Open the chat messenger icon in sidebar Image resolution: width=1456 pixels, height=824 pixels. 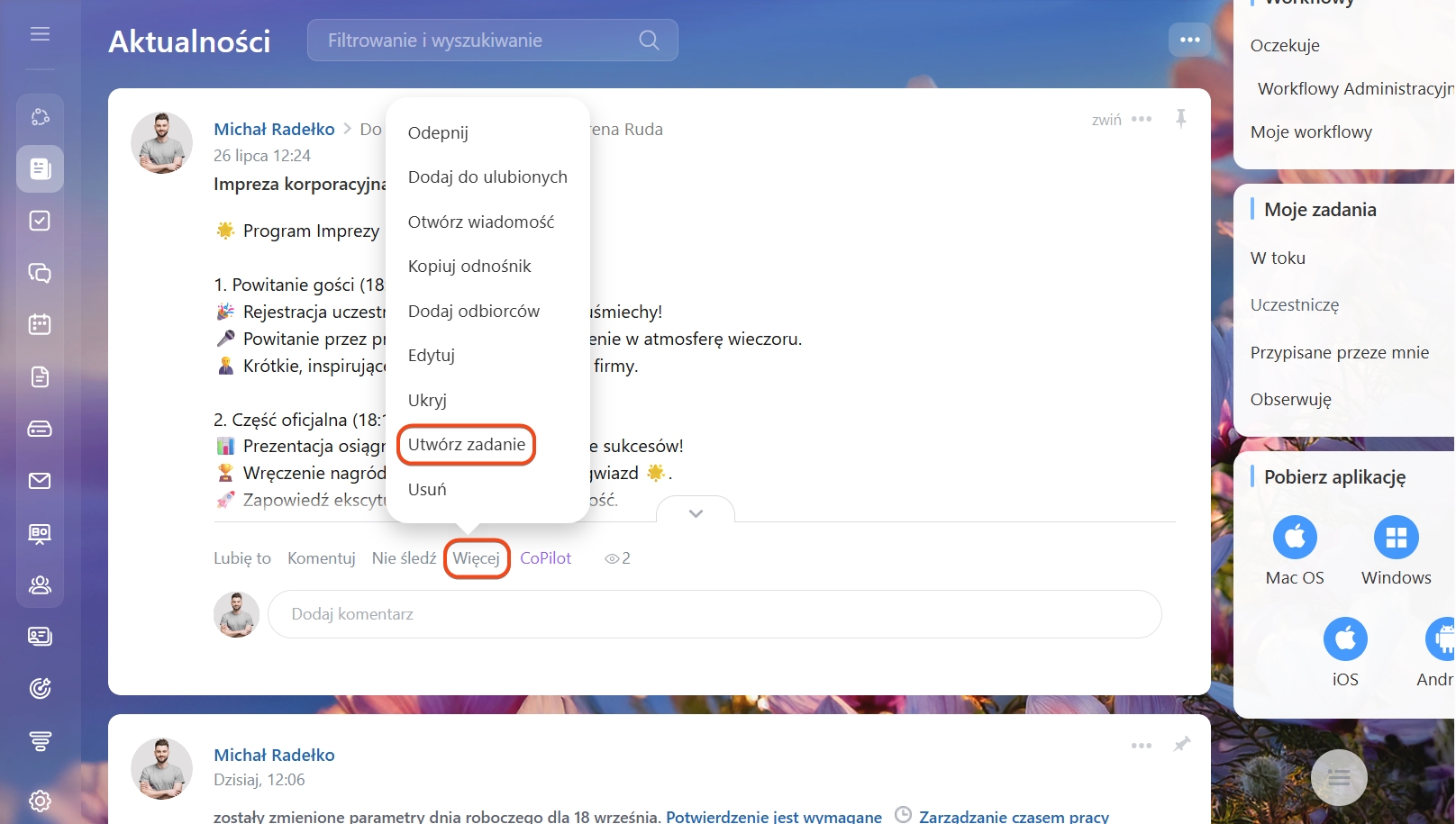tap(40, 273)
